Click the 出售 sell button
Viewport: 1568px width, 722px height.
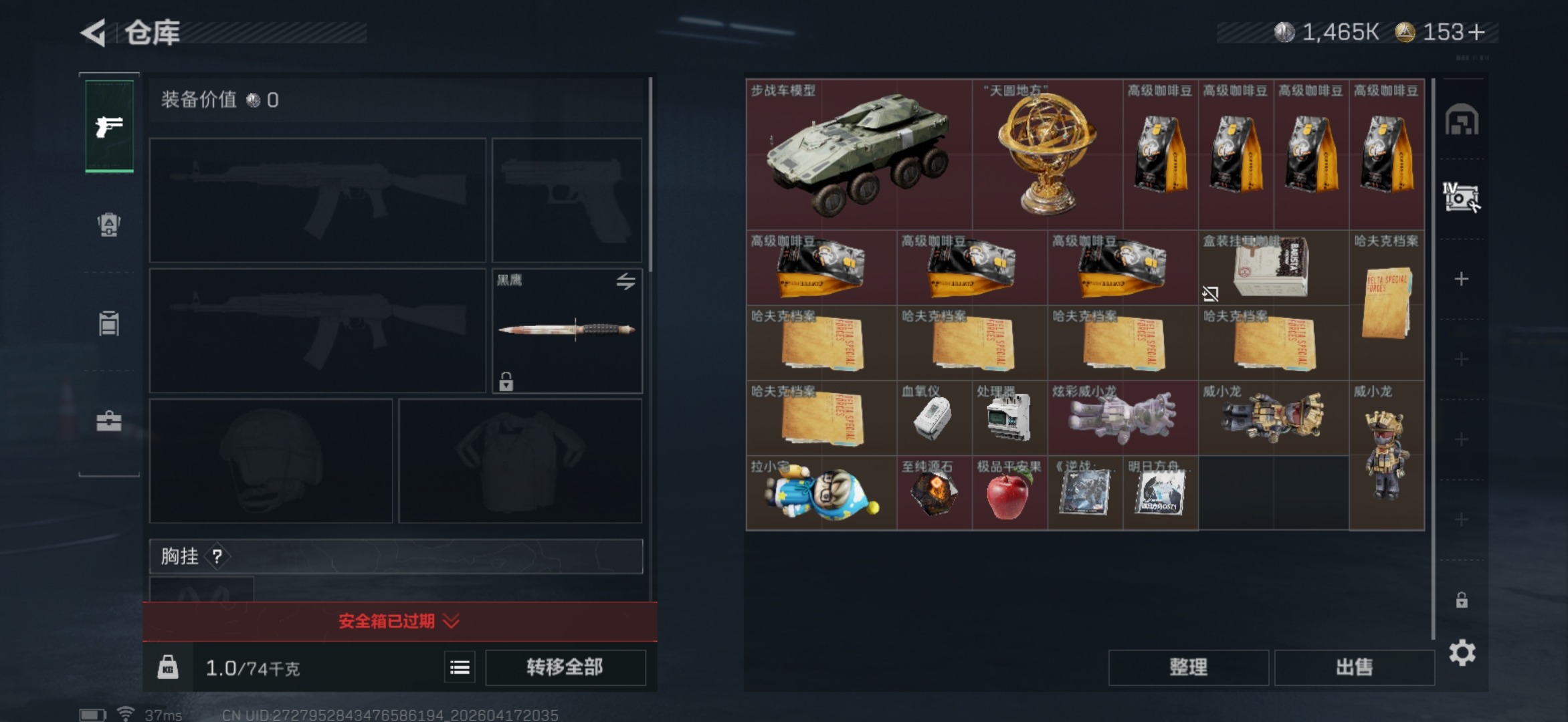[1354, 667]
